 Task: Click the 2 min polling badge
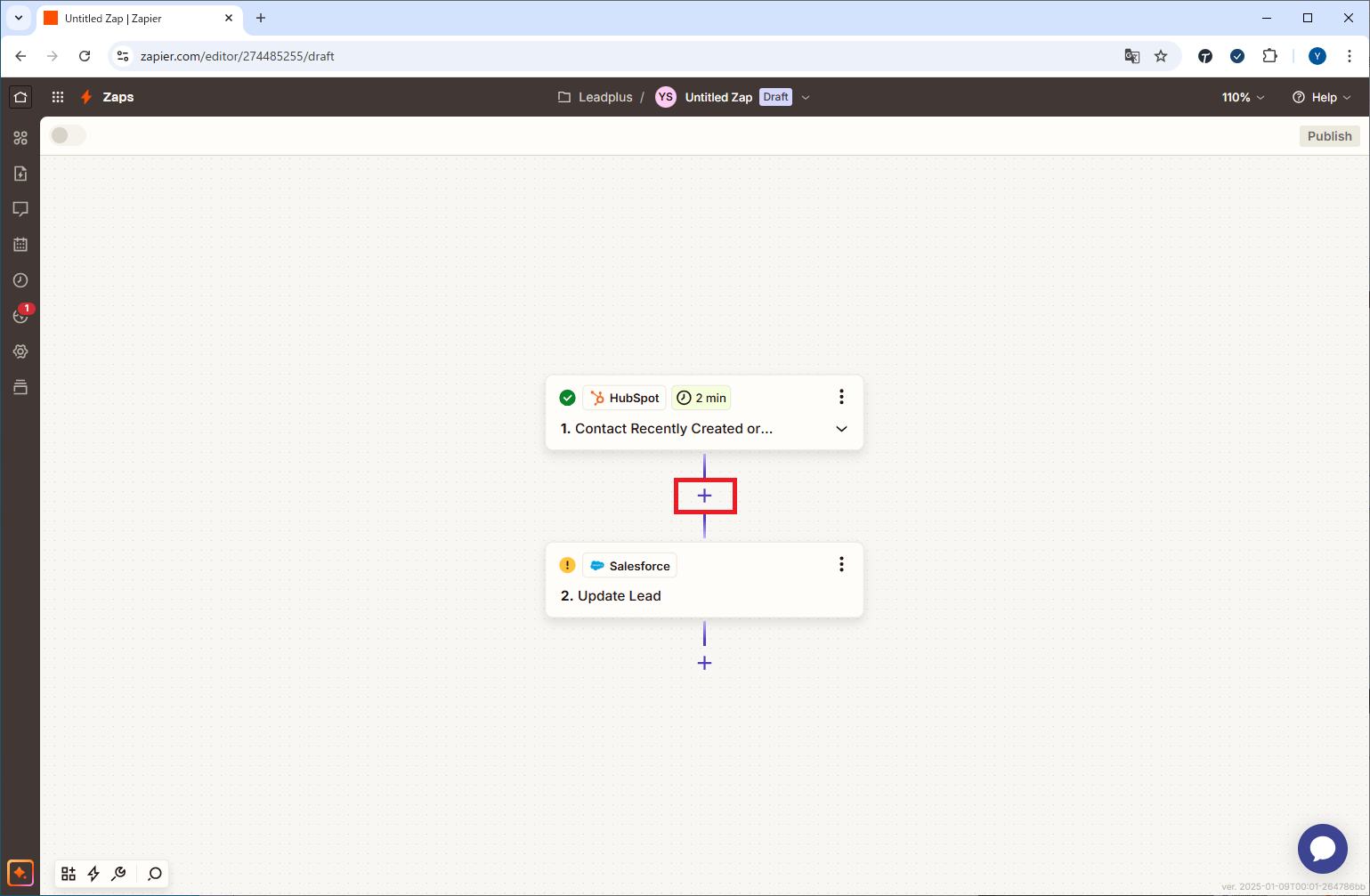point(701,398)
